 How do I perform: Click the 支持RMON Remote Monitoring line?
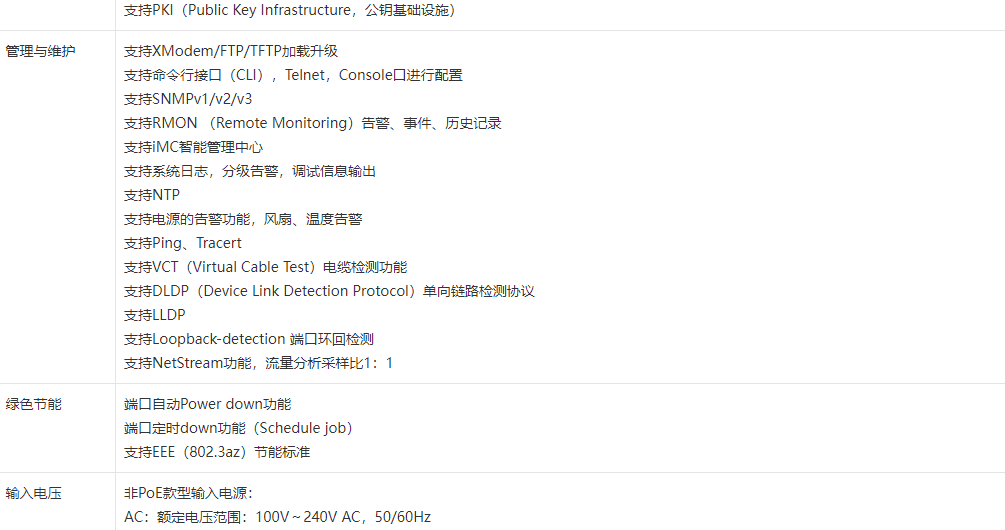point(312,123)
